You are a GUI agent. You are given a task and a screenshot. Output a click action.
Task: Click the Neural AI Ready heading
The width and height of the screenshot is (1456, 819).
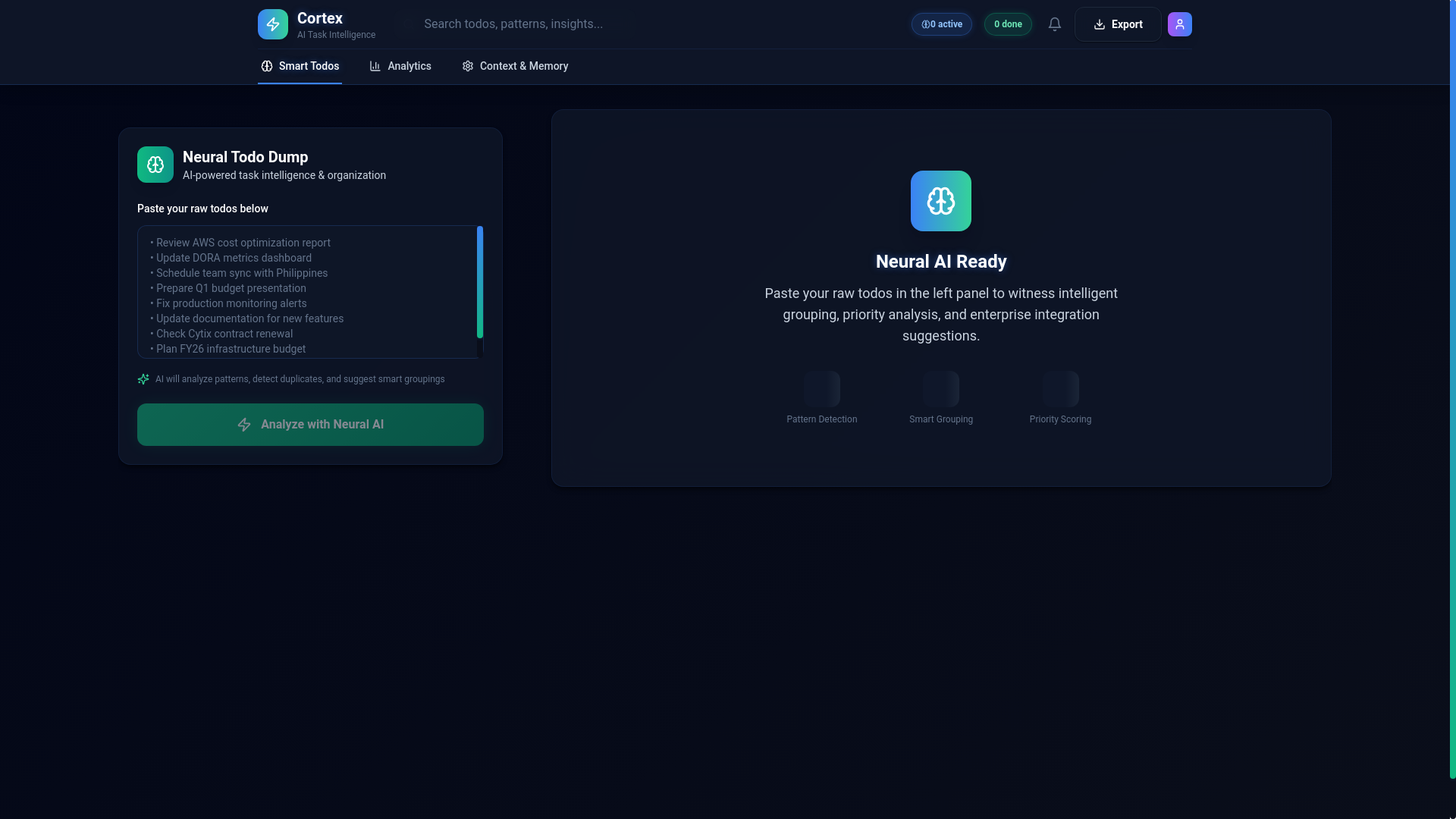point(941,262)
